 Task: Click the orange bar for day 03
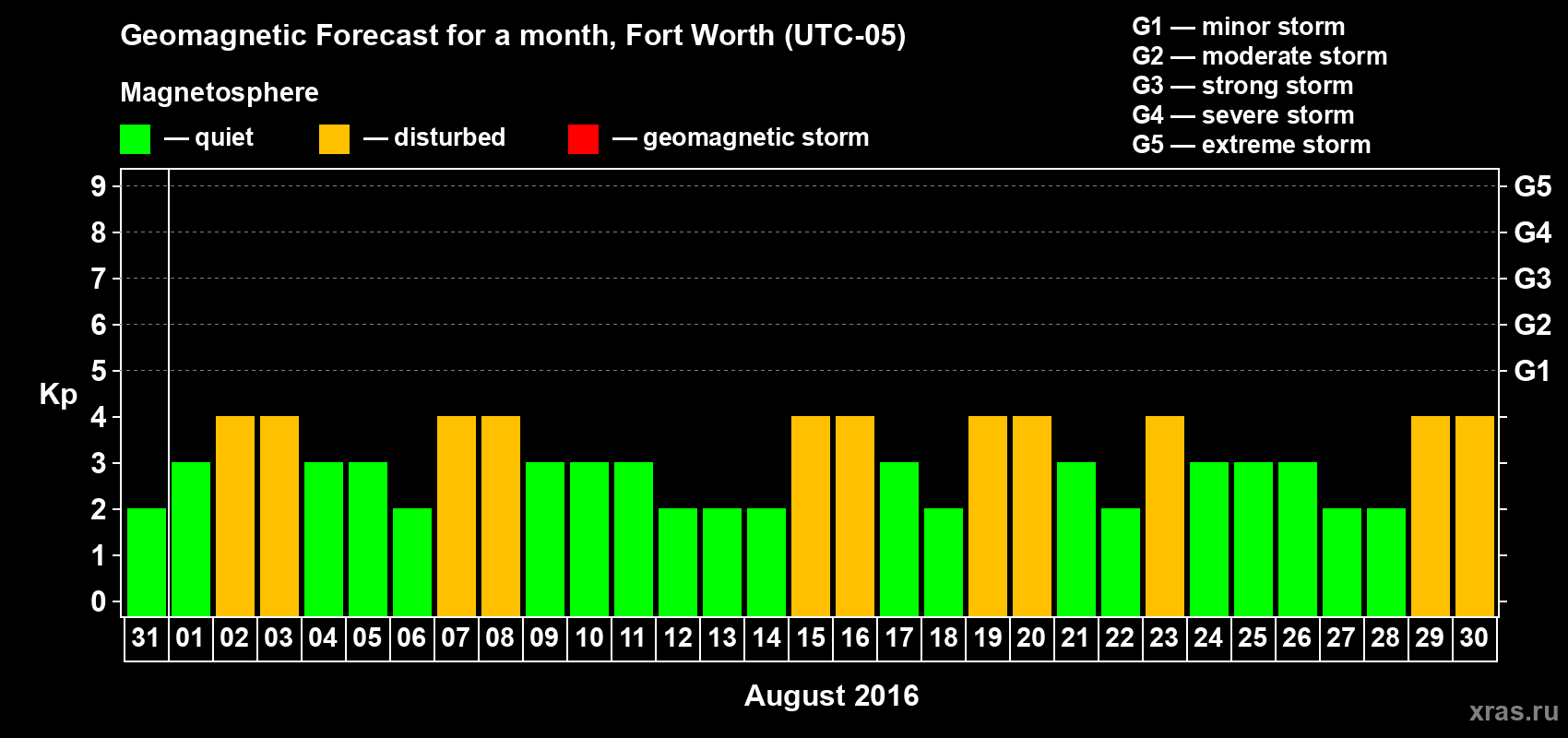(x=279, y=516)
